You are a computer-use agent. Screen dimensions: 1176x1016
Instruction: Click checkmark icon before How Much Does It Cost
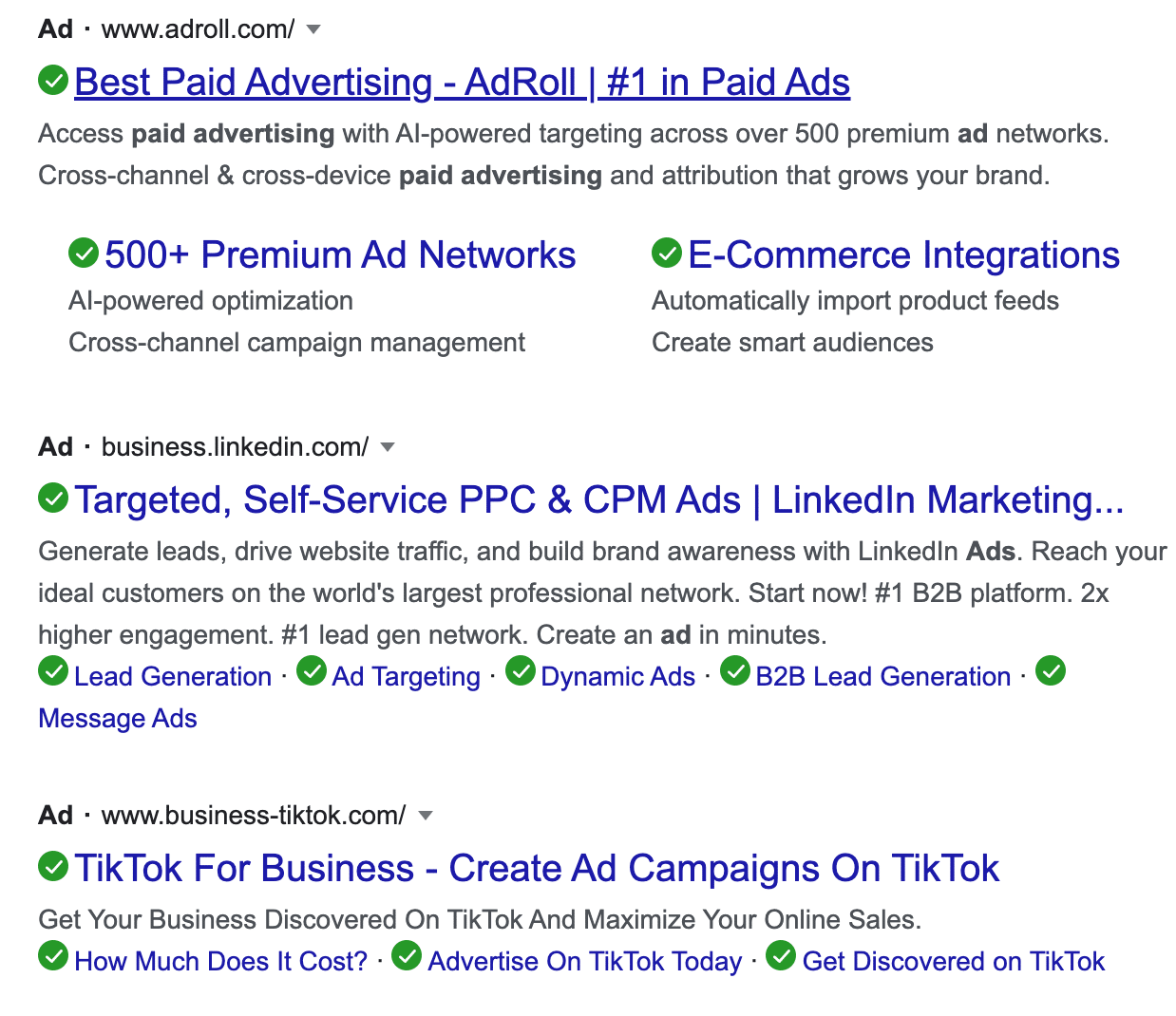53,956
